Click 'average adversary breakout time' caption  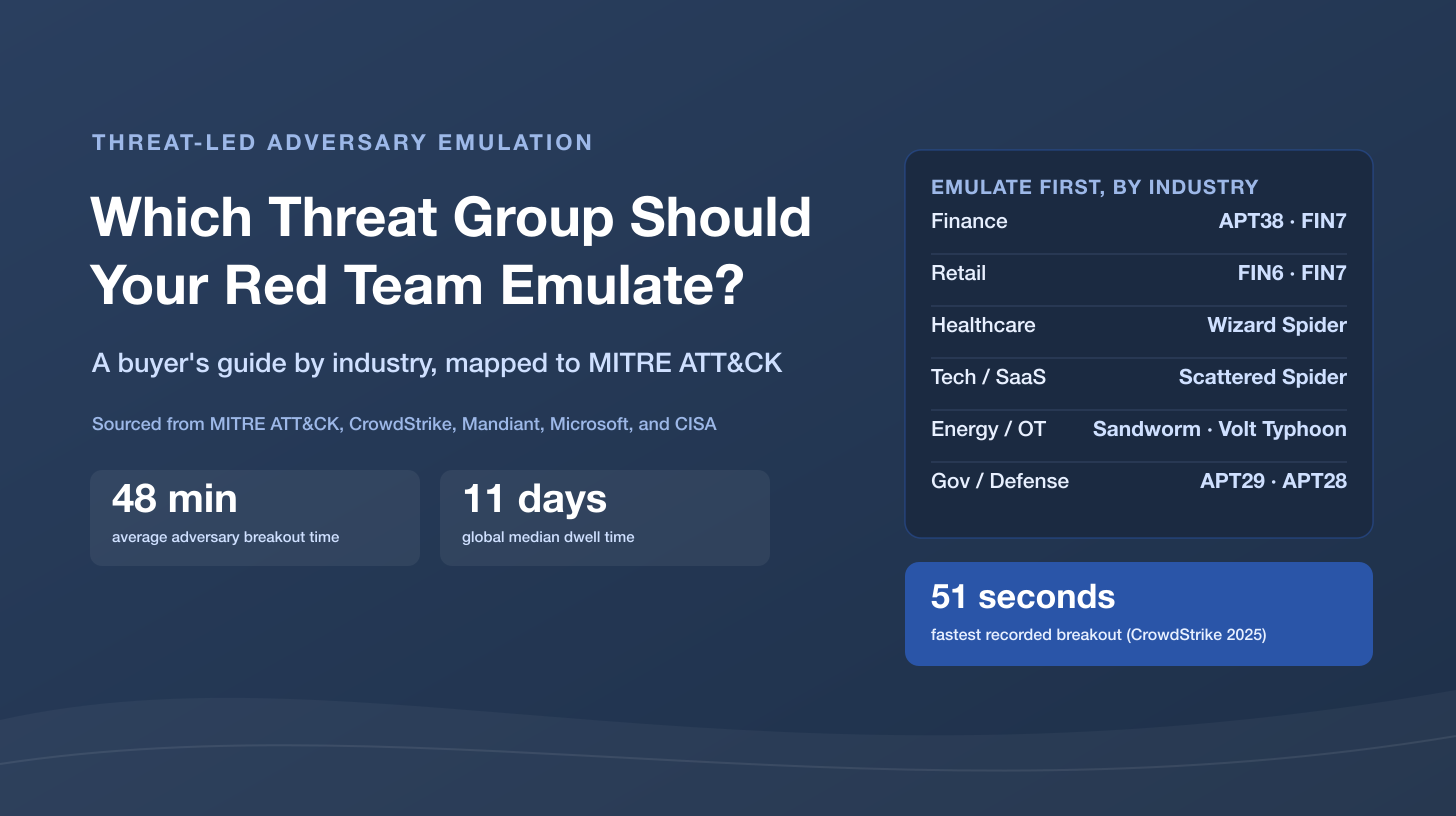(225, 537)
